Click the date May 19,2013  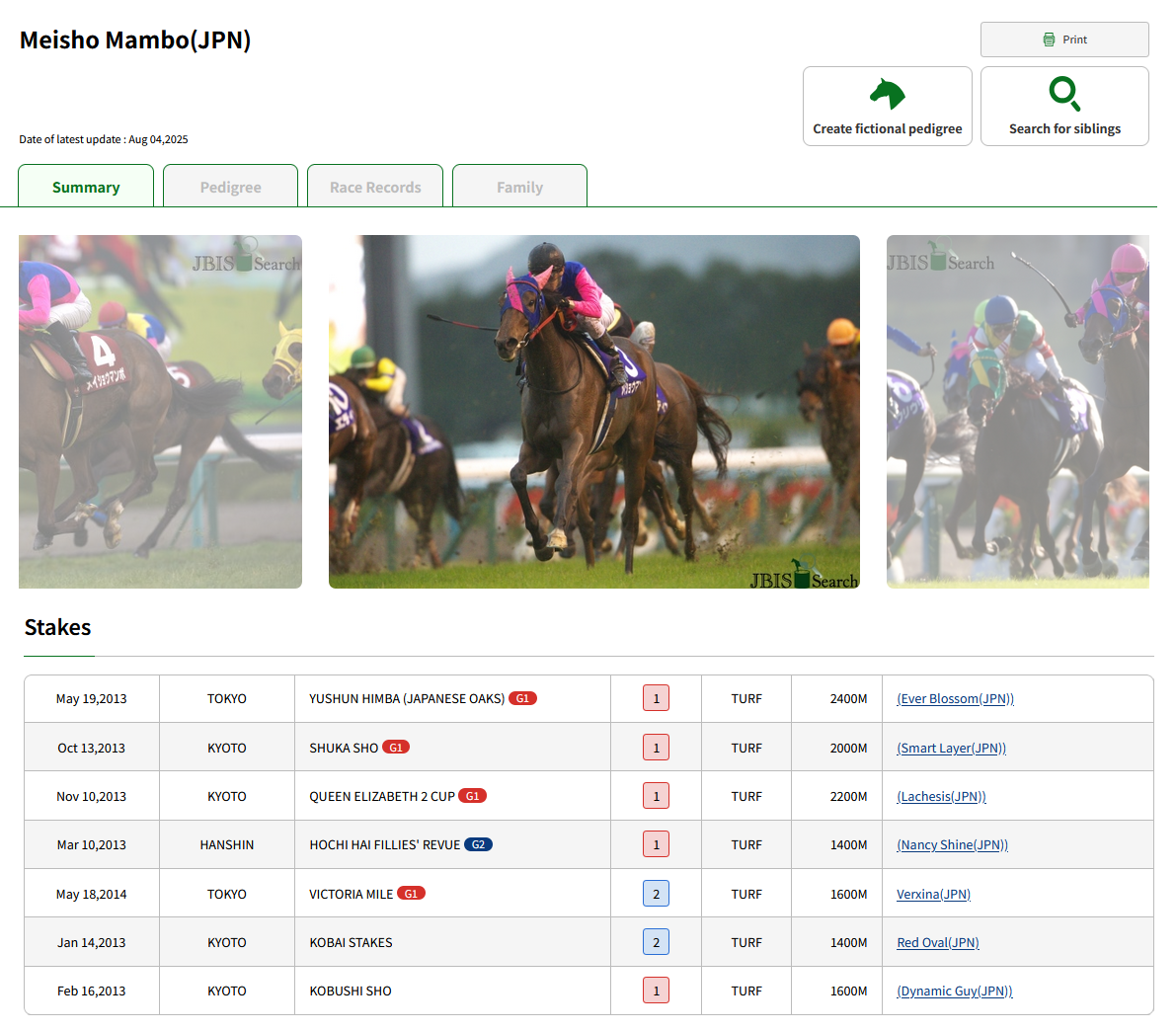[x=92, y=699]
